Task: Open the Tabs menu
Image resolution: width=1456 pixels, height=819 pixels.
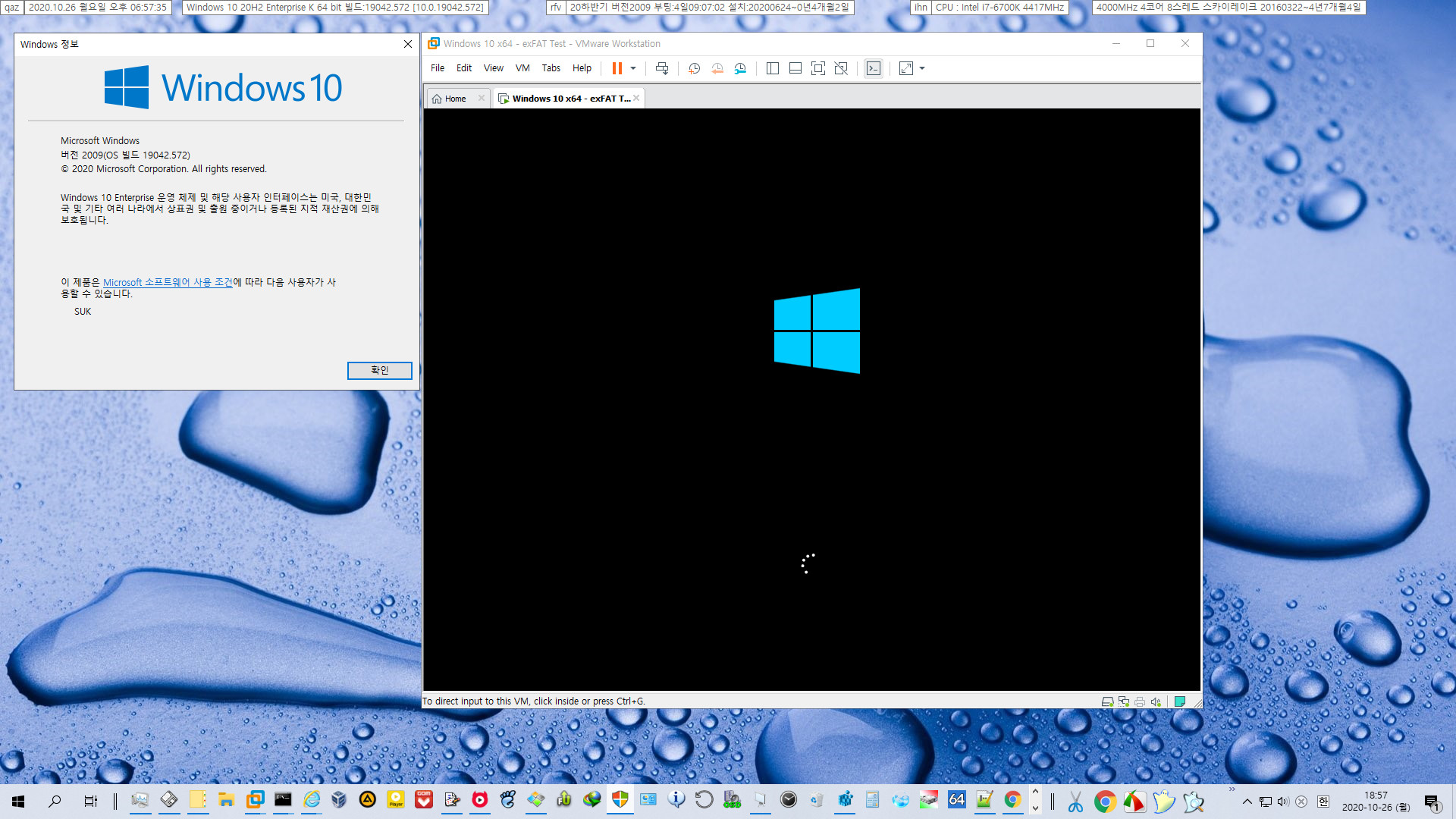Action: pyautogui.click(x=551, y=68)
